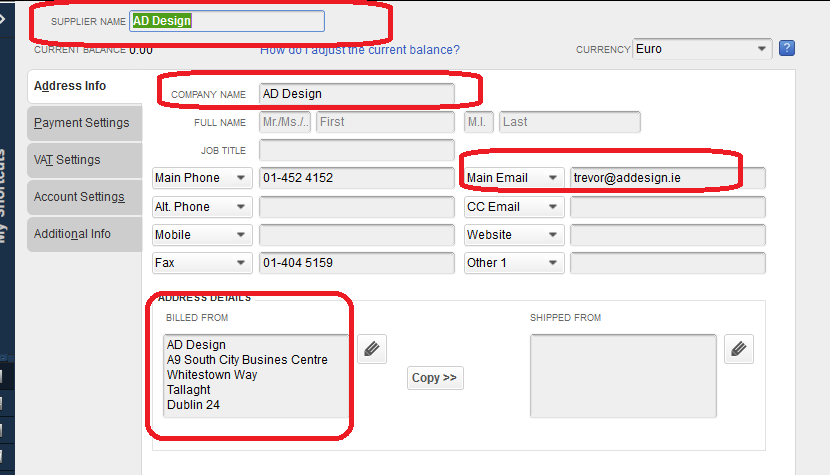Select the Address Info tab
The width and height of the screenshot is (830, 475).
click(x=85, y=86)
